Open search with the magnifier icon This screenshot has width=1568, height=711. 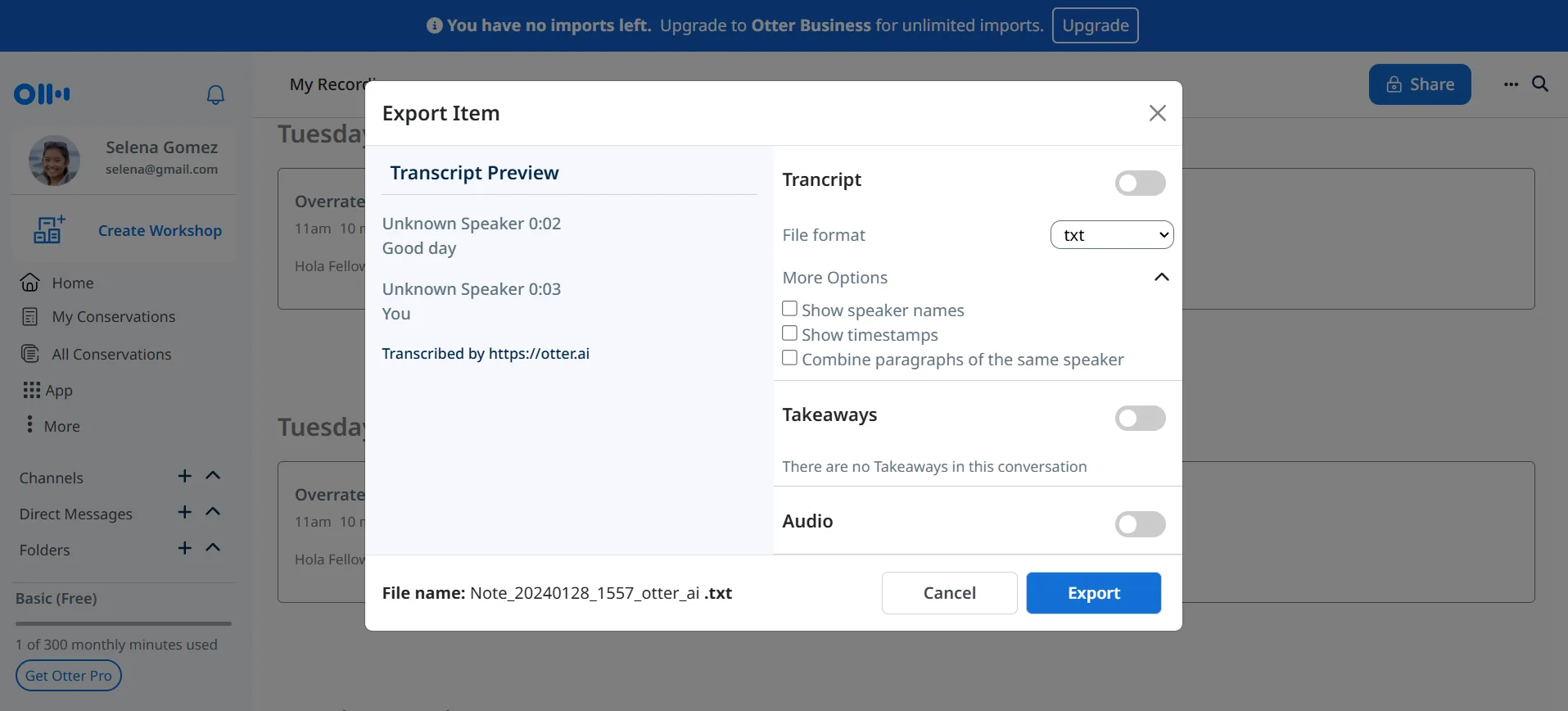tap(1540, 84)
